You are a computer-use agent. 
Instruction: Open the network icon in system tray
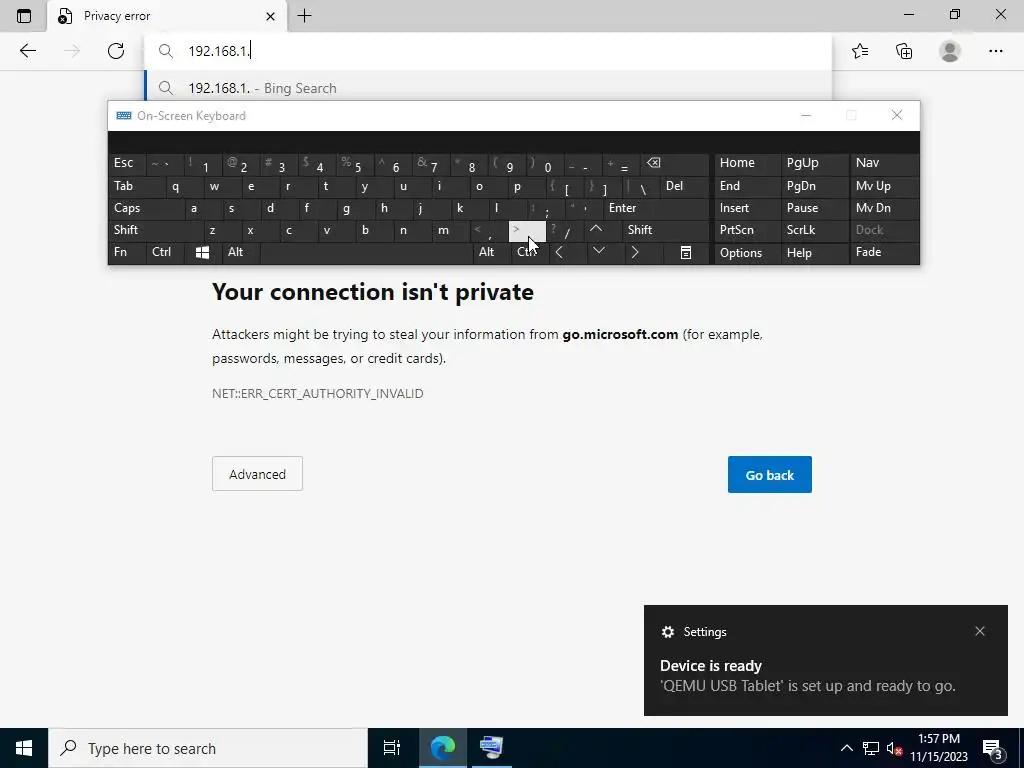pyautogui.click(x=871, y=748)
